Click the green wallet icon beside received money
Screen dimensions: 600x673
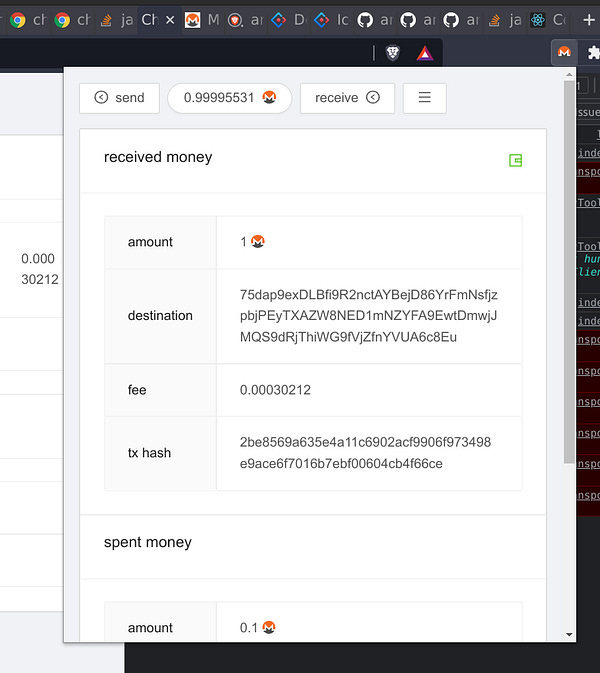[x=515, y=161]
